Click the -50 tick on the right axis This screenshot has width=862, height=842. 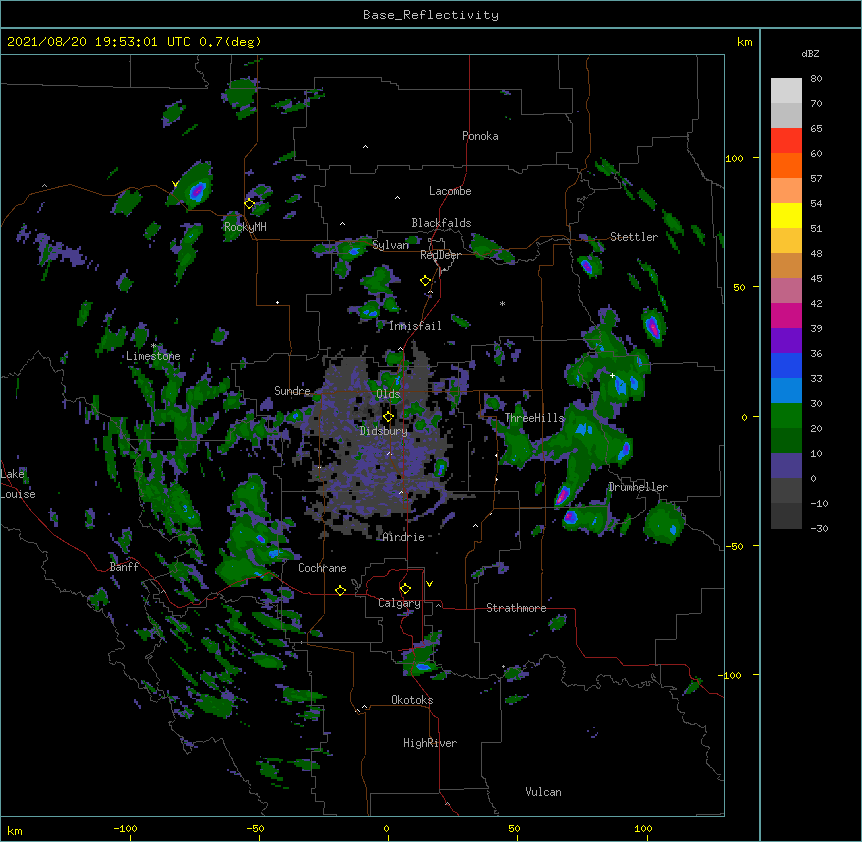pos(734,546)
